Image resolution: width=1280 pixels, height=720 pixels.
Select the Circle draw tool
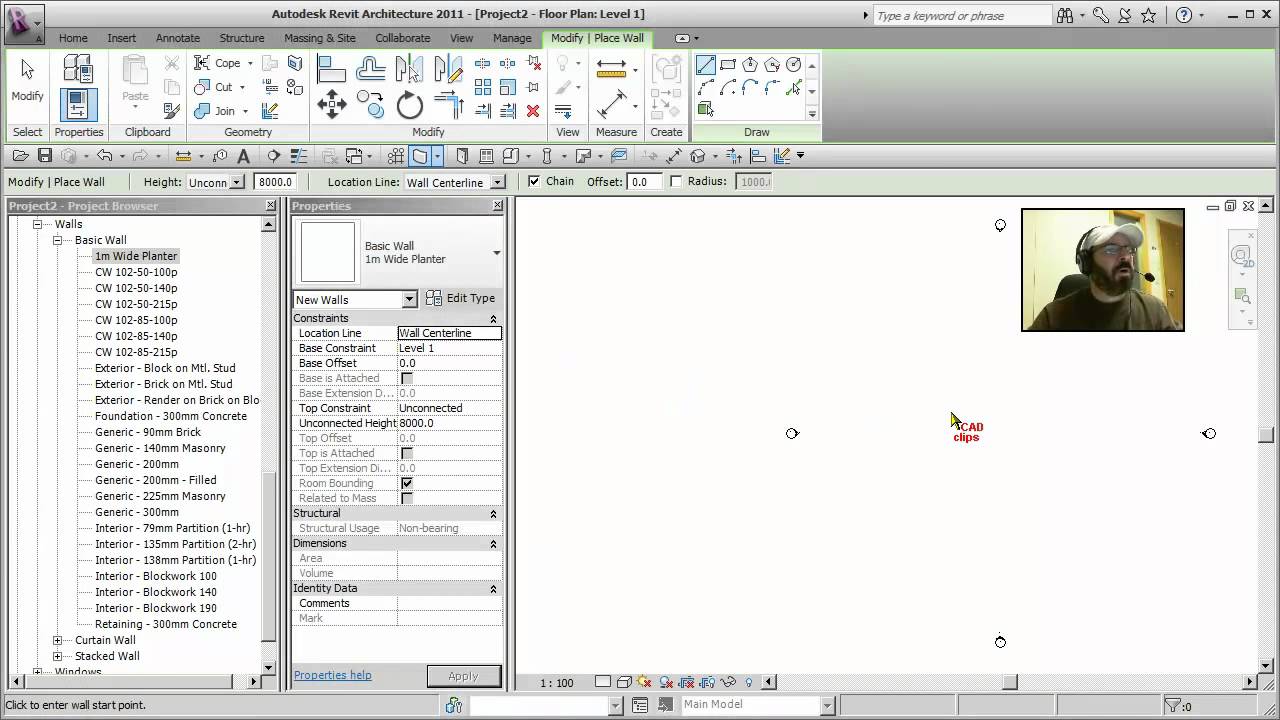pos(792,63)
